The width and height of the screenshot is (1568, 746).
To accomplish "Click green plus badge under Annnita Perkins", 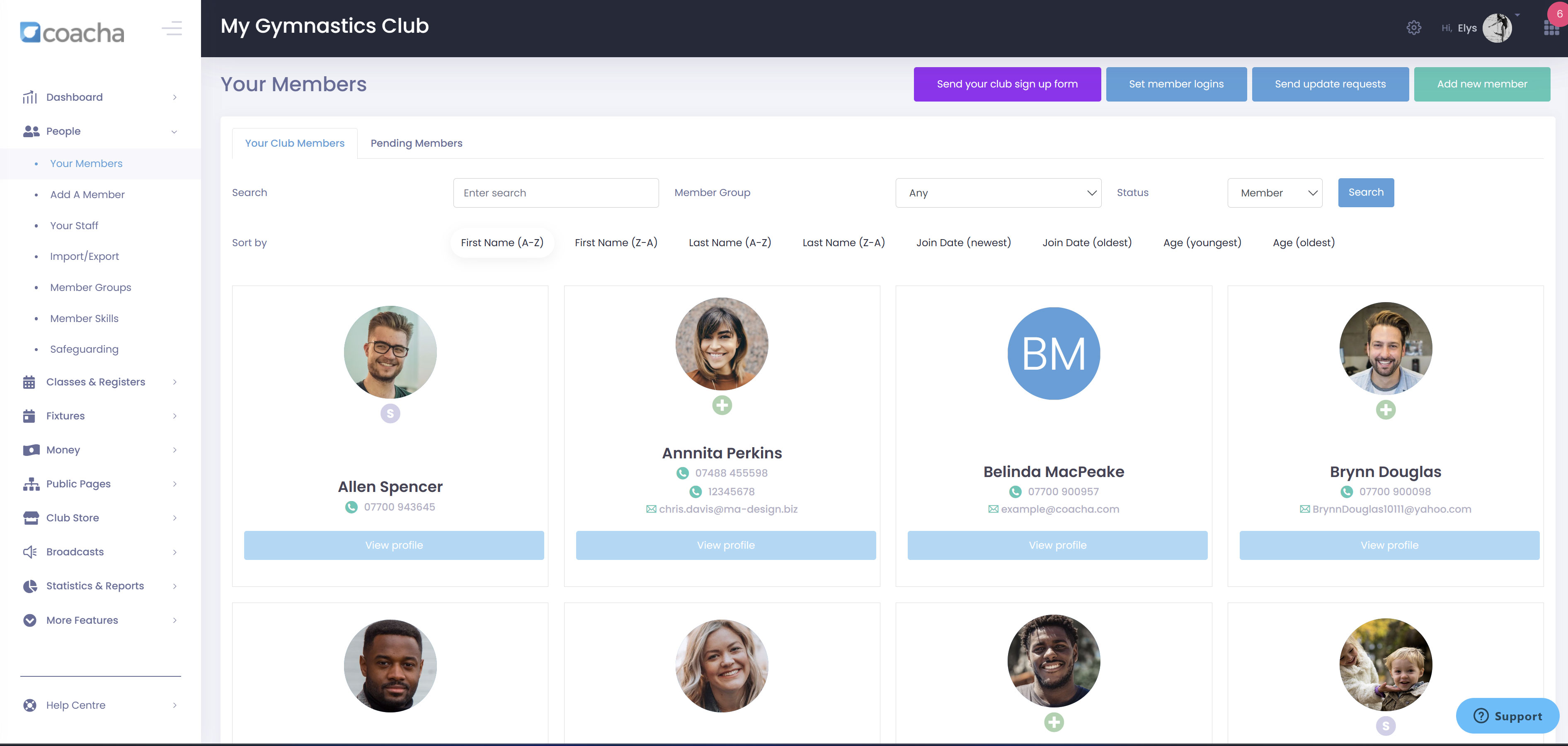I will coord(722,405).
